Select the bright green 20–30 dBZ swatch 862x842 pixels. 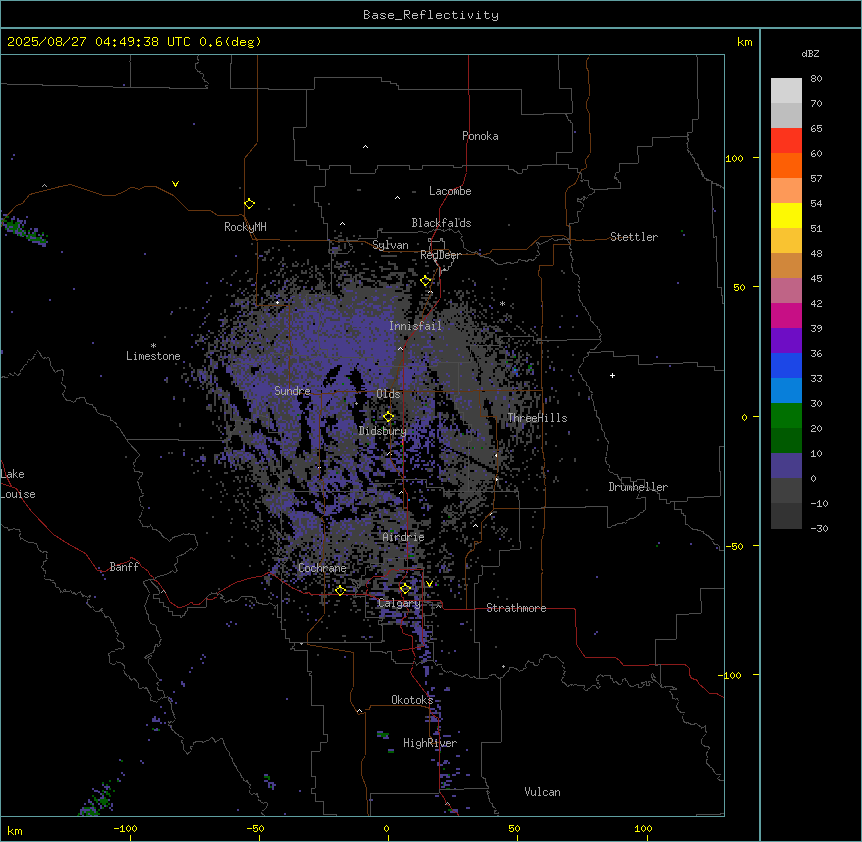pos(786,416)
